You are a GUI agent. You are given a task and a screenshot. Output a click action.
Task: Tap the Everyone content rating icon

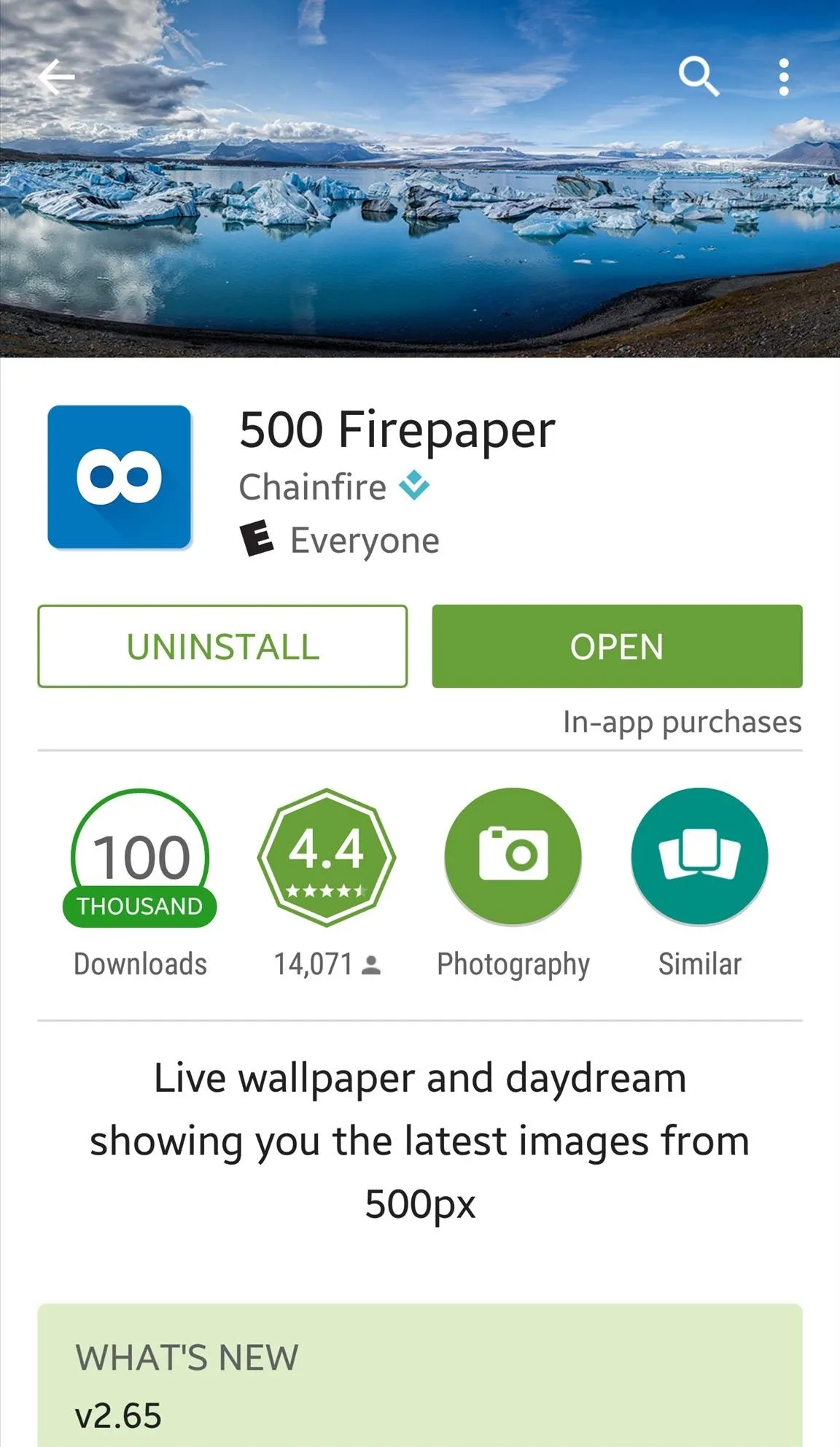click(x=257, y=538)
